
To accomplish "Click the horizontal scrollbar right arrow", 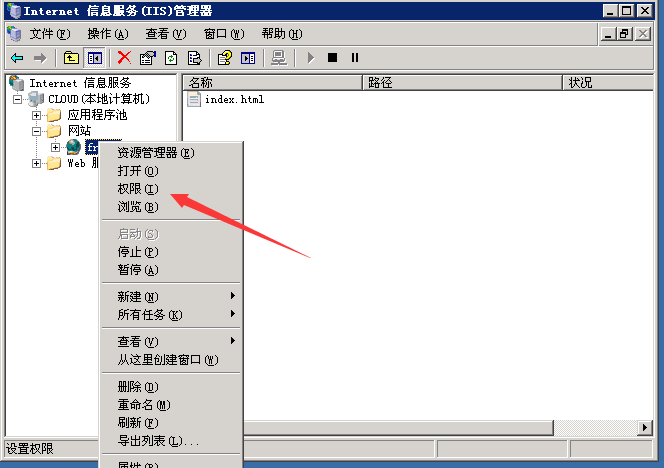I will pos(645,428).
